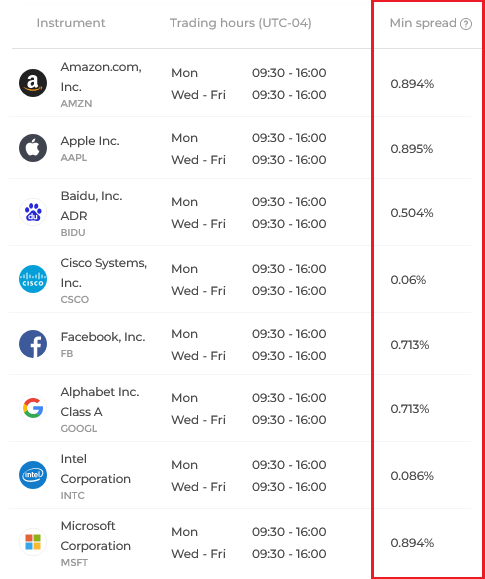Open the Amazon.com, Inc. instrument name
485x579 pixels.
[101, 77]
